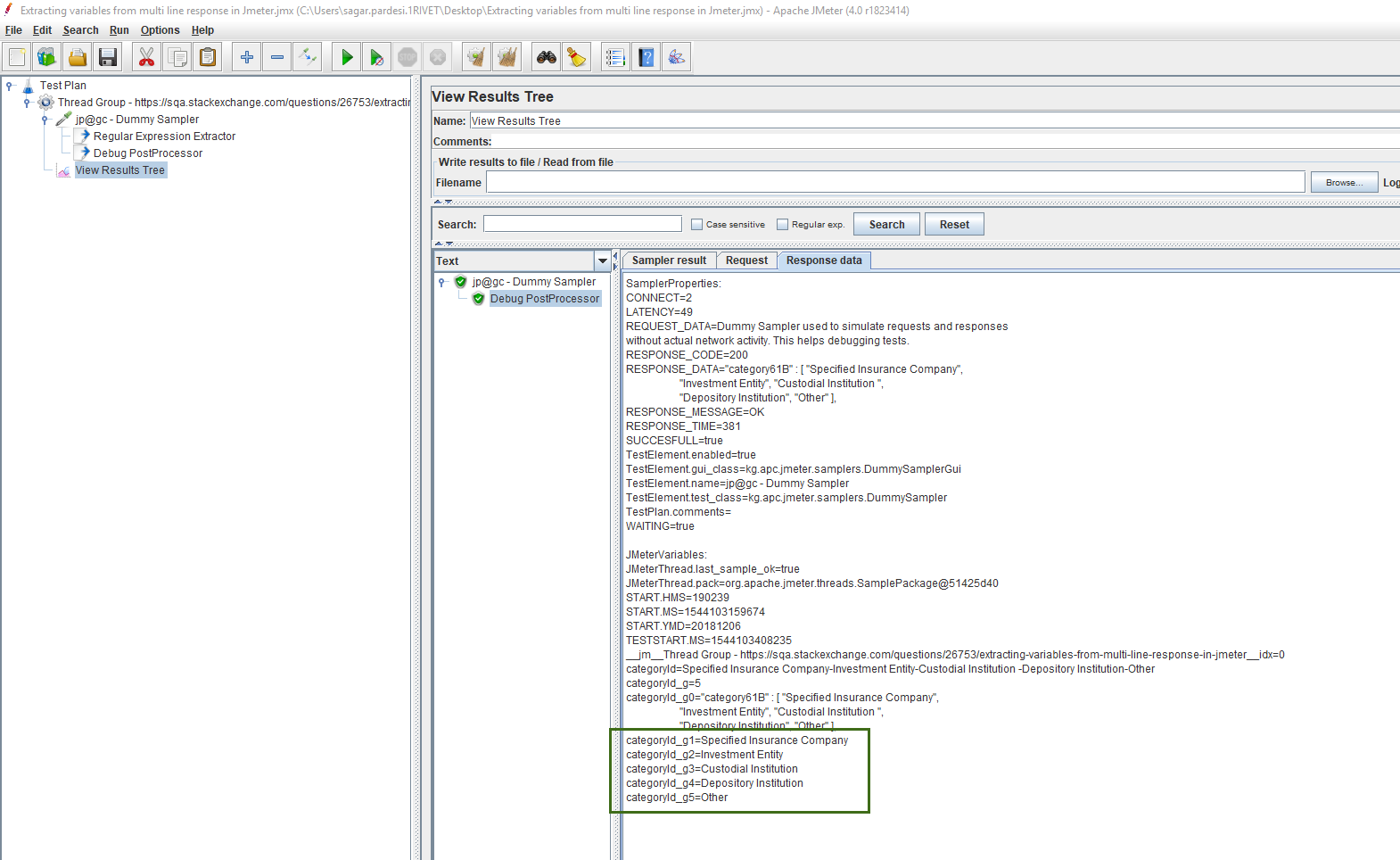
Task: Open the Edit menu
Action: (x=42, y=30)
